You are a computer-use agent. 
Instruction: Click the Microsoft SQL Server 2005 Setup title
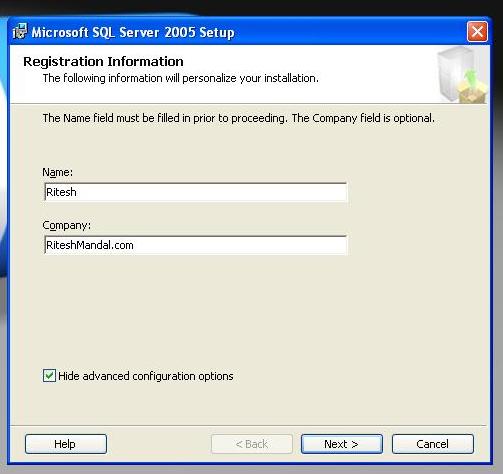click(x=133, y=32)
